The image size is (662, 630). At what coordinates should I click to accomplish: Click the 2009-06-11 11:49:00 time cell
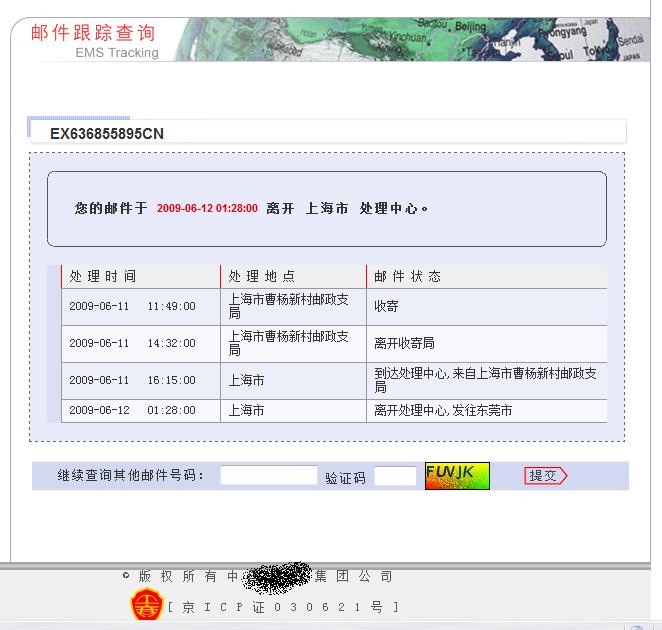[141, 307]
